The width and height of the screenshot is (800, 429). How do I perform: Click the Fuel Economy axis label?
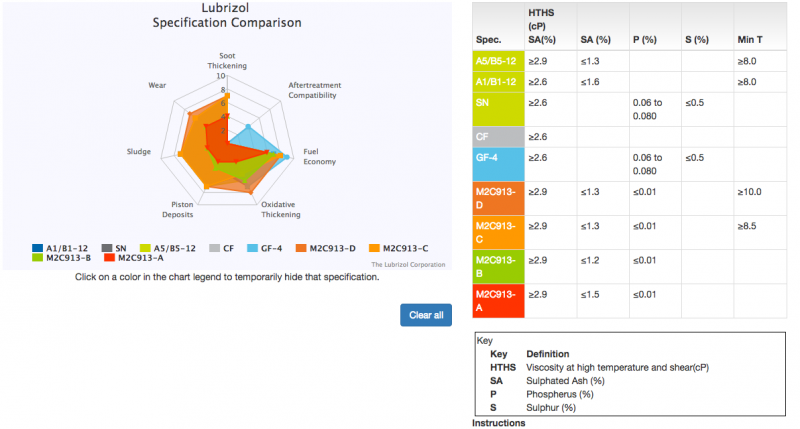[x=319, y=157]
